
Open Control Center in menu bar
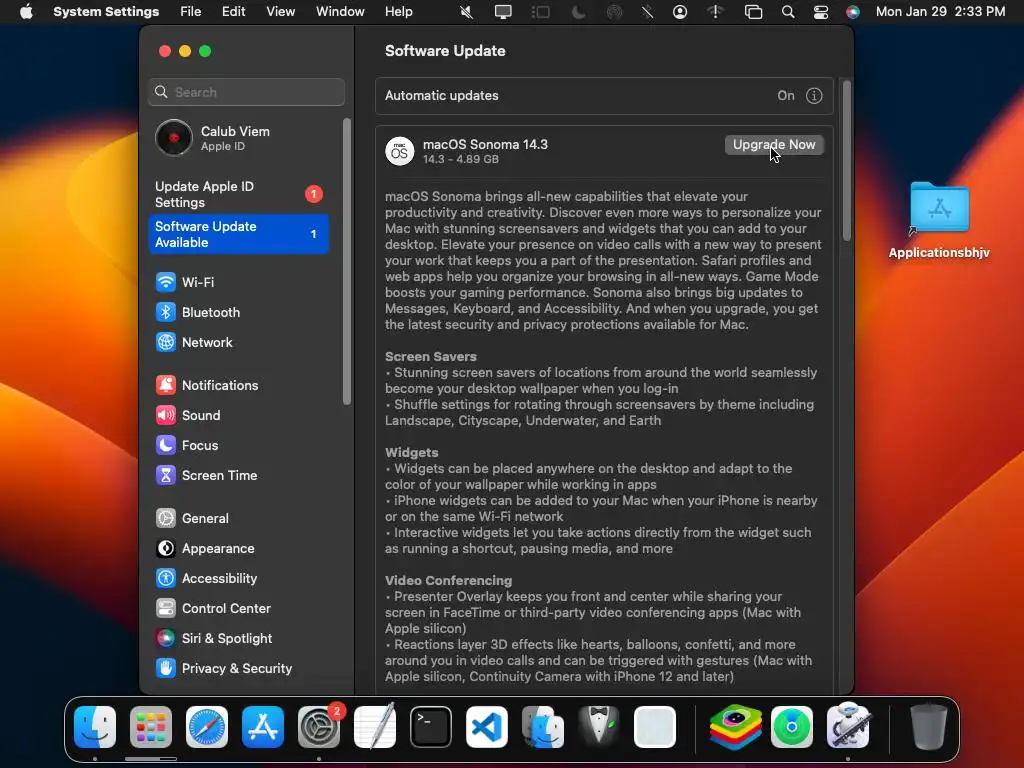pos(821,12)
